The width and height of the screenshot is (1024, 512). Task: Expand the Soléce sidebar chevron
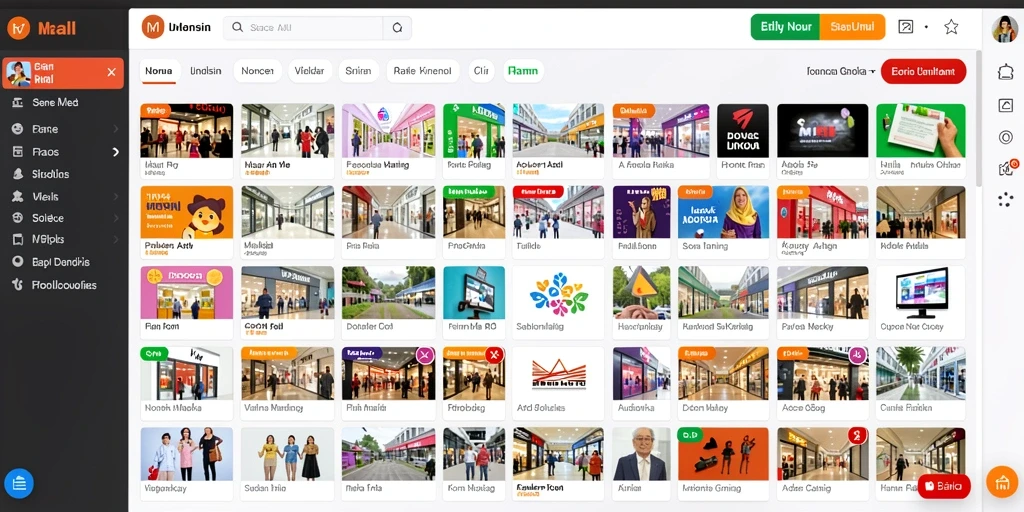116,218
